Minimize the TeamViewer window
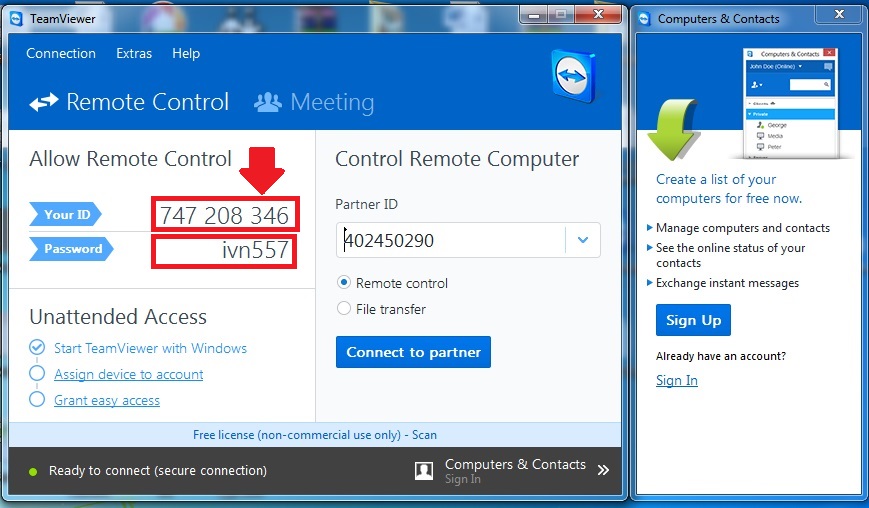 534,15
